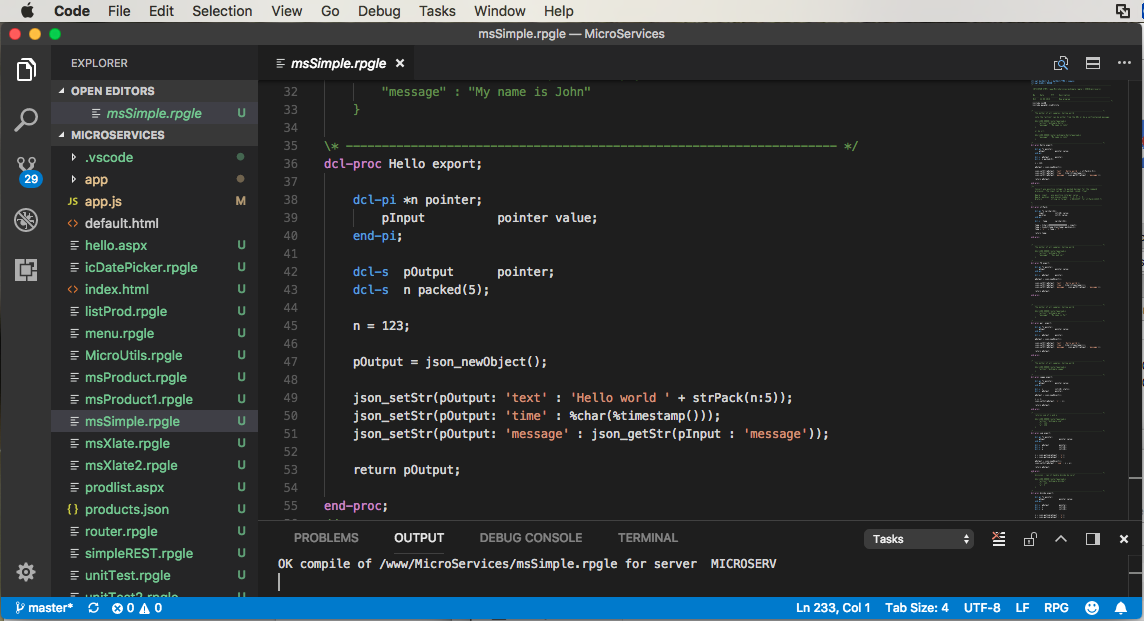Click the macOS menu bar screen mirroring icon
The height and width of the screenshot is (621, 1144).
(1123, 11)
